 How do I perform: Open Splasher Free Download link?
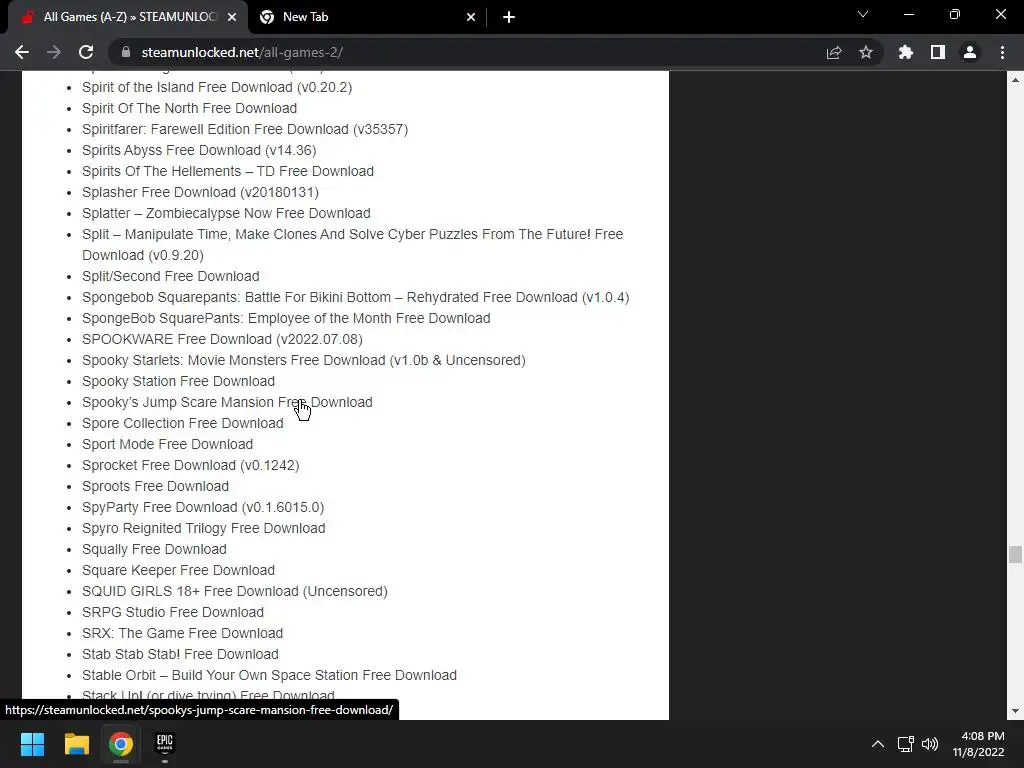point(200,192)
